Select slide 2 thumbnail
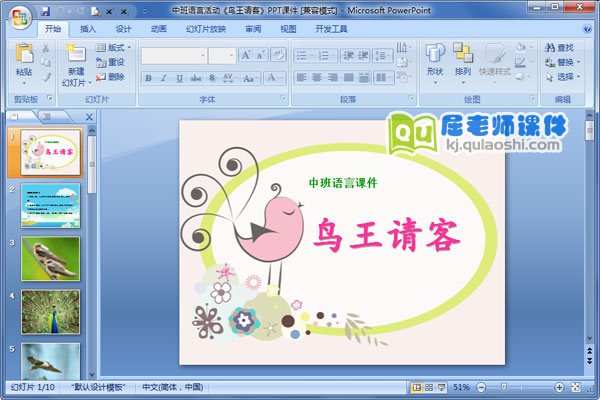This screenshot has width=600, height=400. [51, 206]
